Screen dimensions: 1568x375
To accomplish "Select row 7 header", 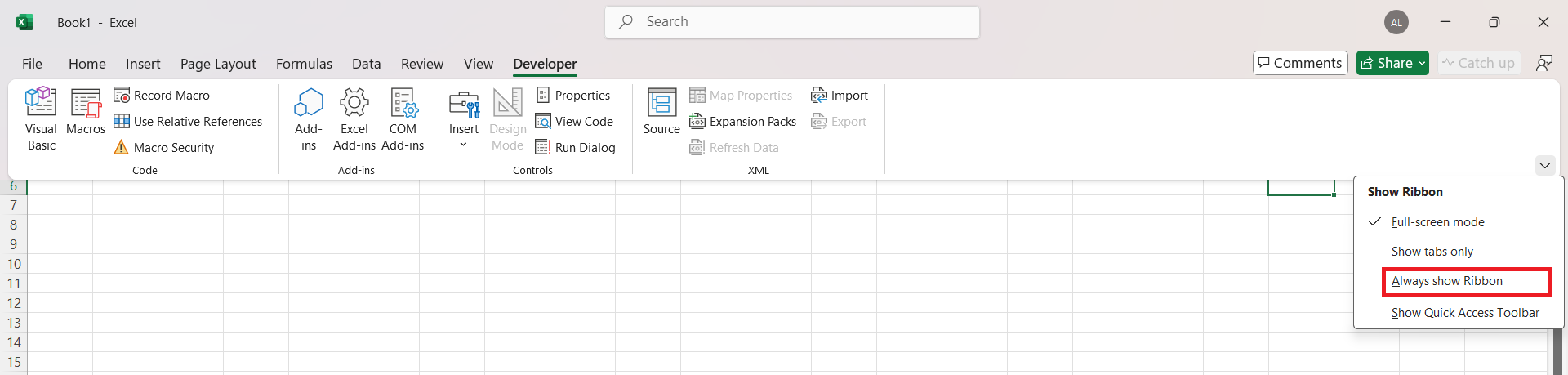I will [13, 205].
